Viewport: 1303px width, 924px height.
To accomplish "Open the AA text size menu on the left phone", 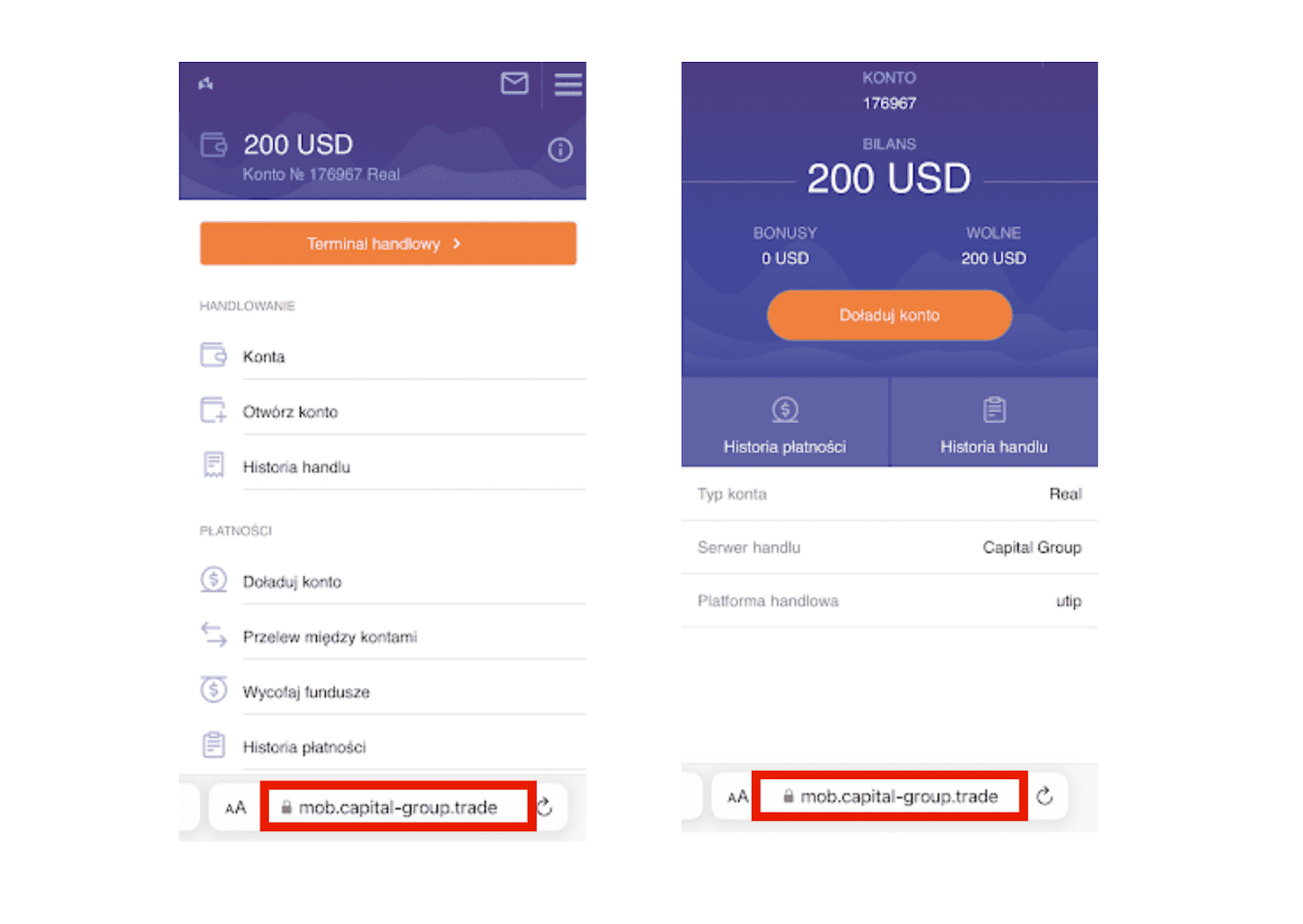I will pyautogui.click(x=235, y=808).
